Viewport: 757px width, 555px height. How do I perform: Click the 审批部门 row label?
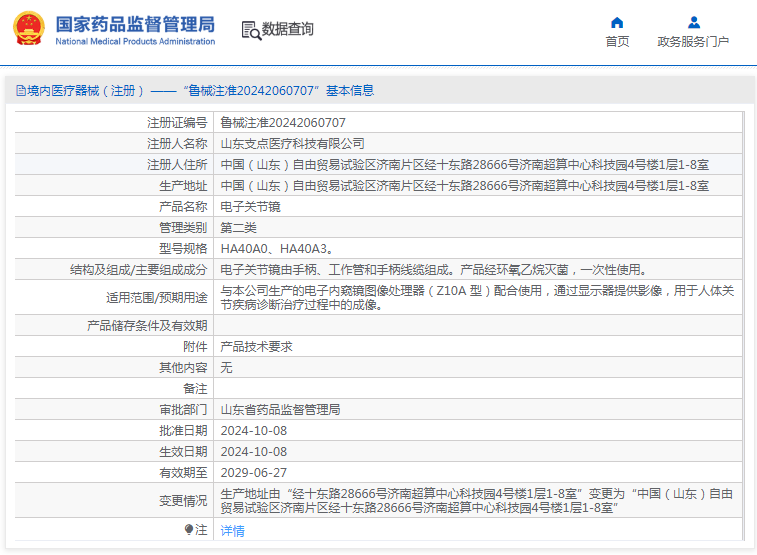pos(183,410)
